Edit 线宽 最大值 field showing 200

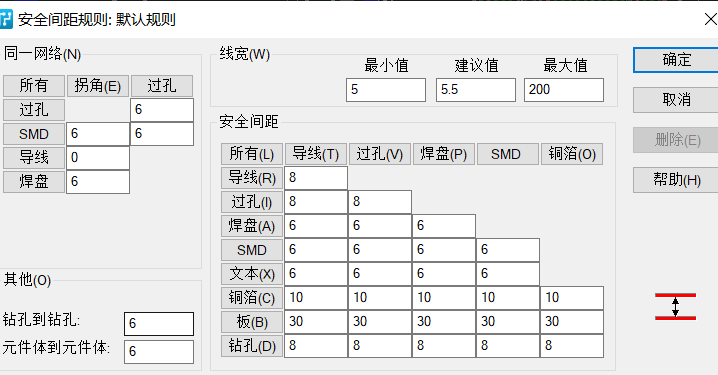tap(564, 90)
